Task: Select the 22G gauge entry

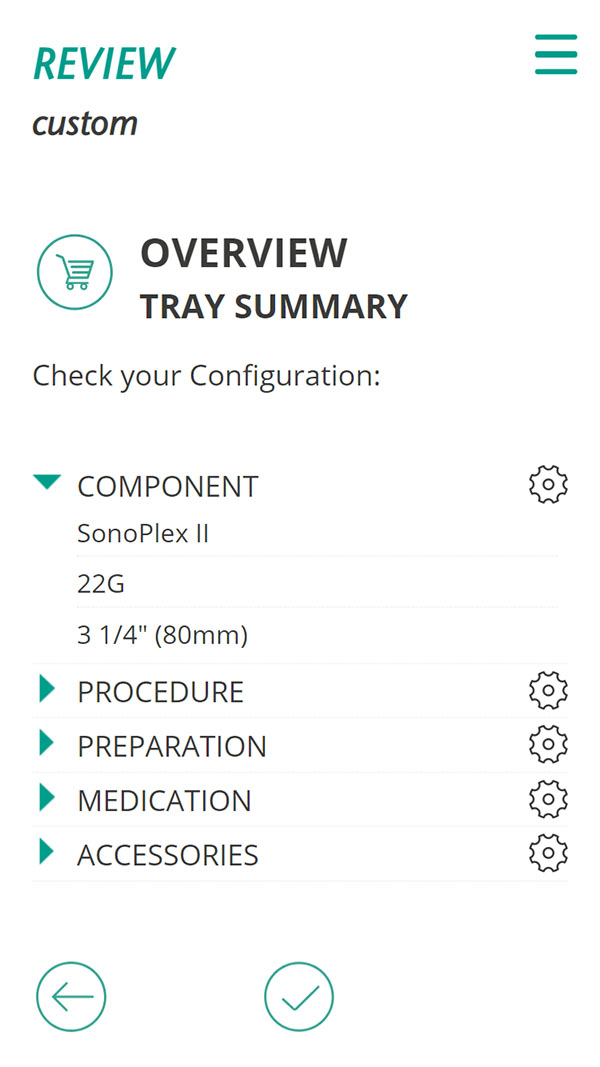Action: (x=101, y=584)
